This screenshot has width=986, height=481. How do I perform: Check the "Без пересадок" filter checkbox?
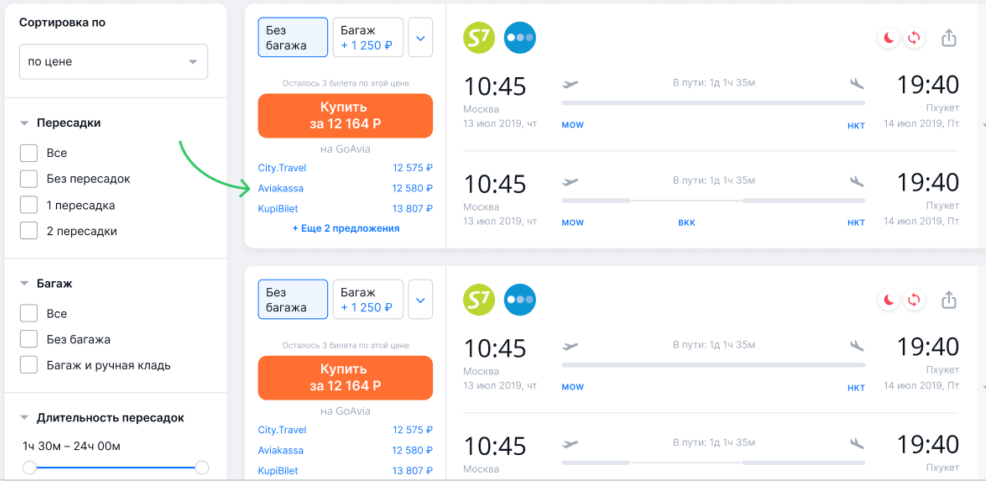(29, 179)
